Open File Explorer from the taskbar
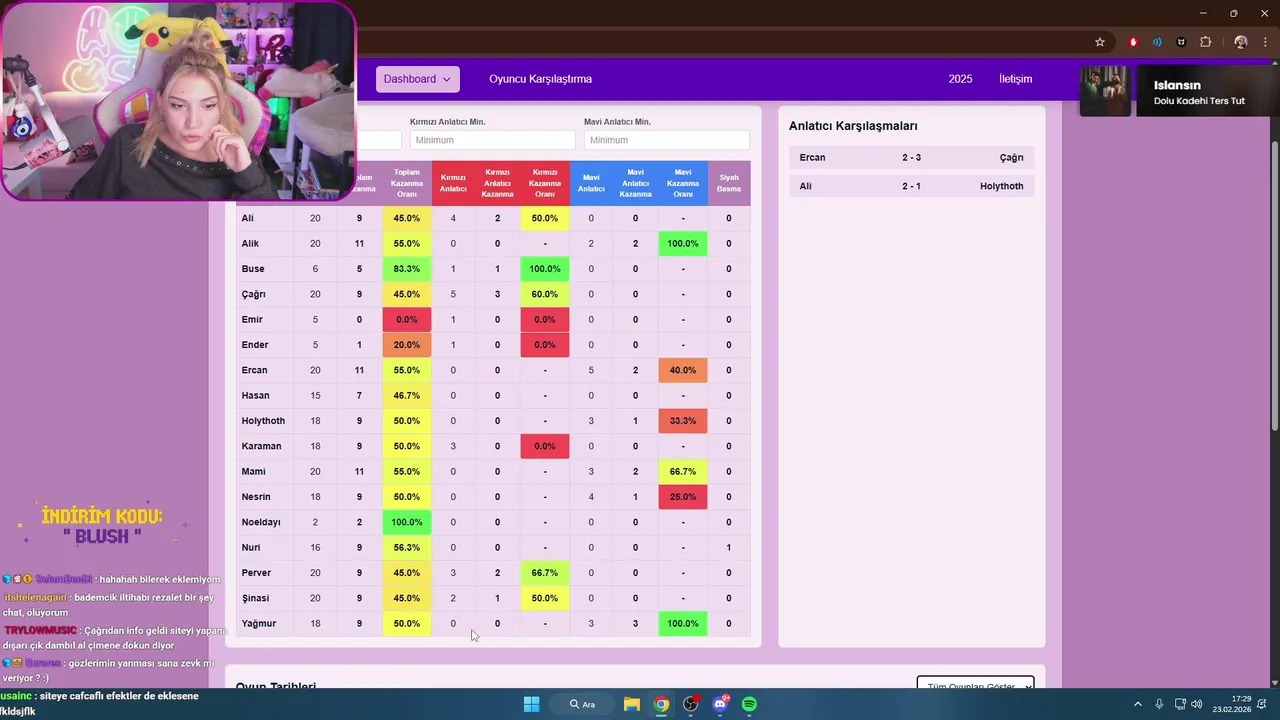The height and width of the screenshot is (720, 1280). (x=632, y=704)
